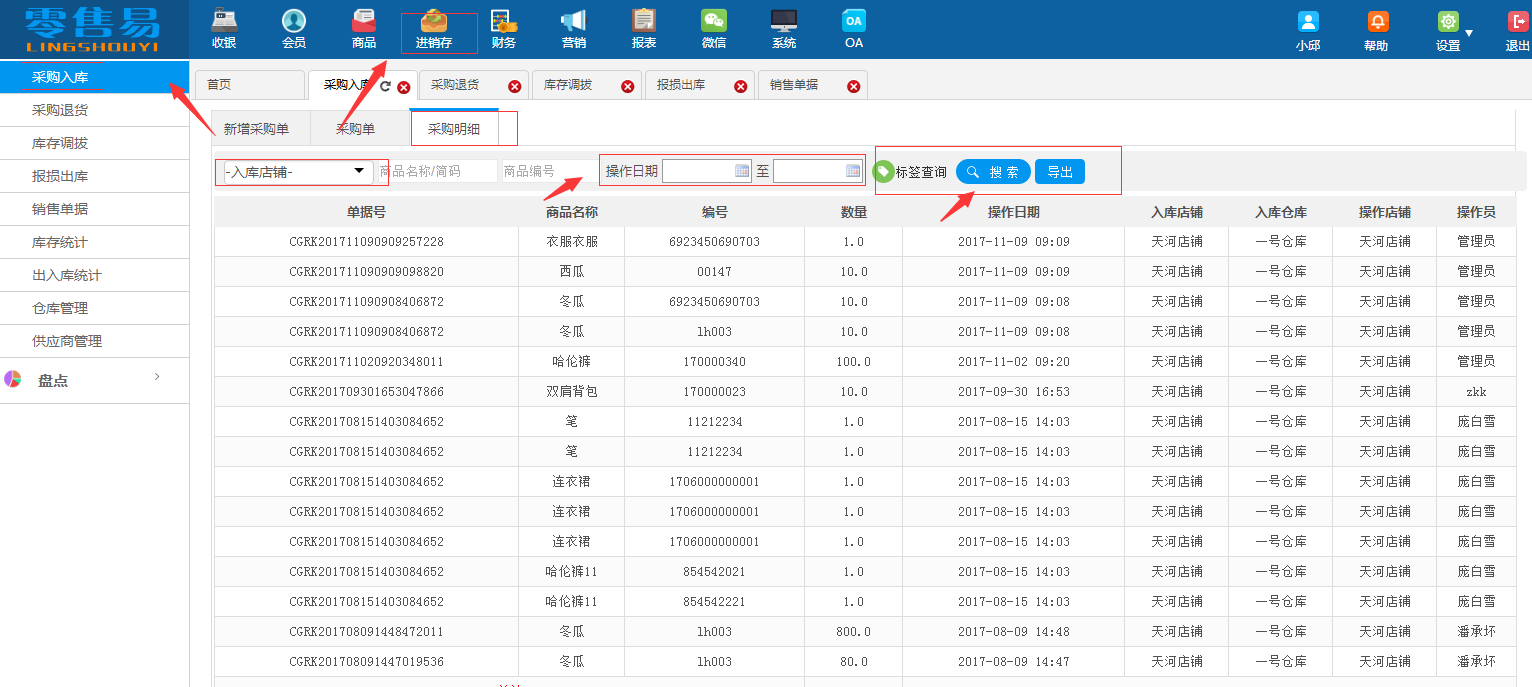Open the calendar picker for start 操作日期
Viewport: 1532px width, 687px height.
[740, 170]
